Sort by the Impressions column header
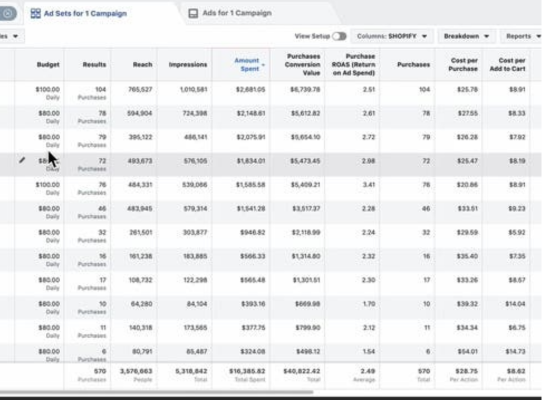The height and width of the screenshot is (400, 542). (188, 65)
